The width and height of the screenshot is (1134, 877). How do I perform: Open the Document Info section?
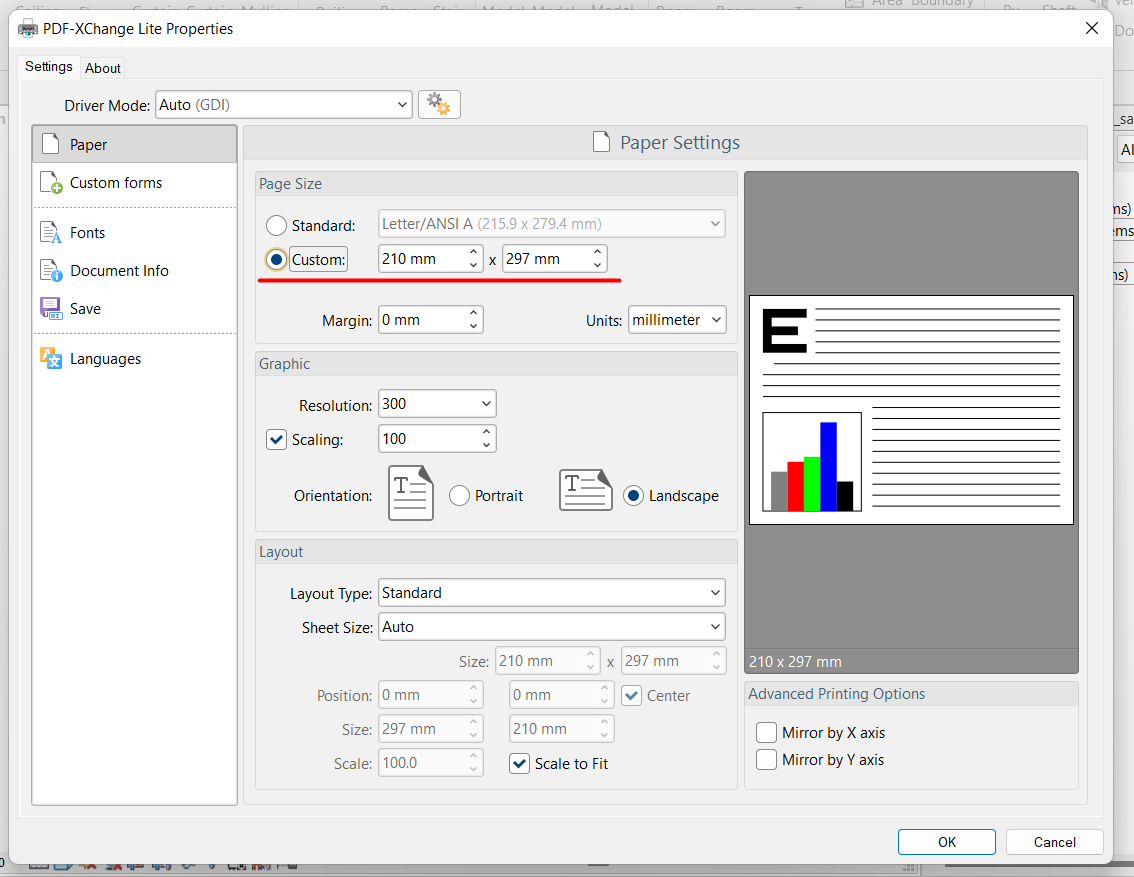point(135,271)
